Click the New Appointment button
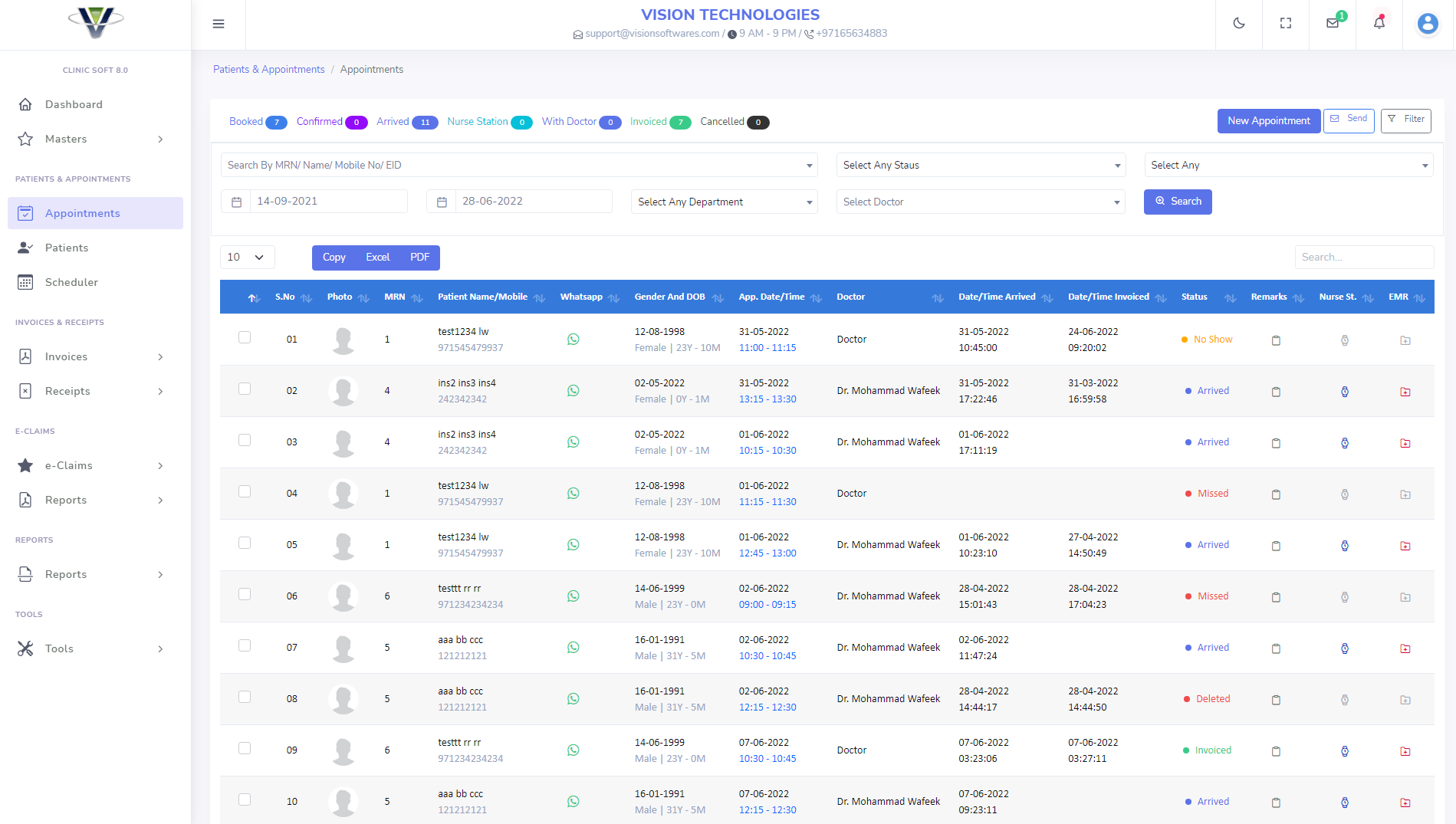This screenshot has height=824, width=1456. [x=1268, y=120]
